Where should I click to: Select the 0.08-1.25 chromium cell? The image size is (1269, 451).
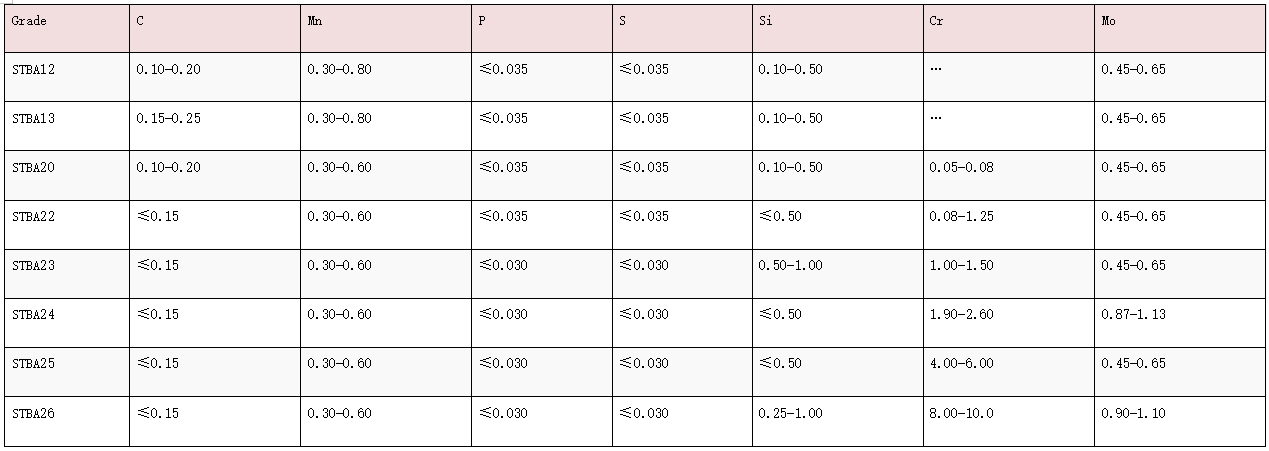961,217
